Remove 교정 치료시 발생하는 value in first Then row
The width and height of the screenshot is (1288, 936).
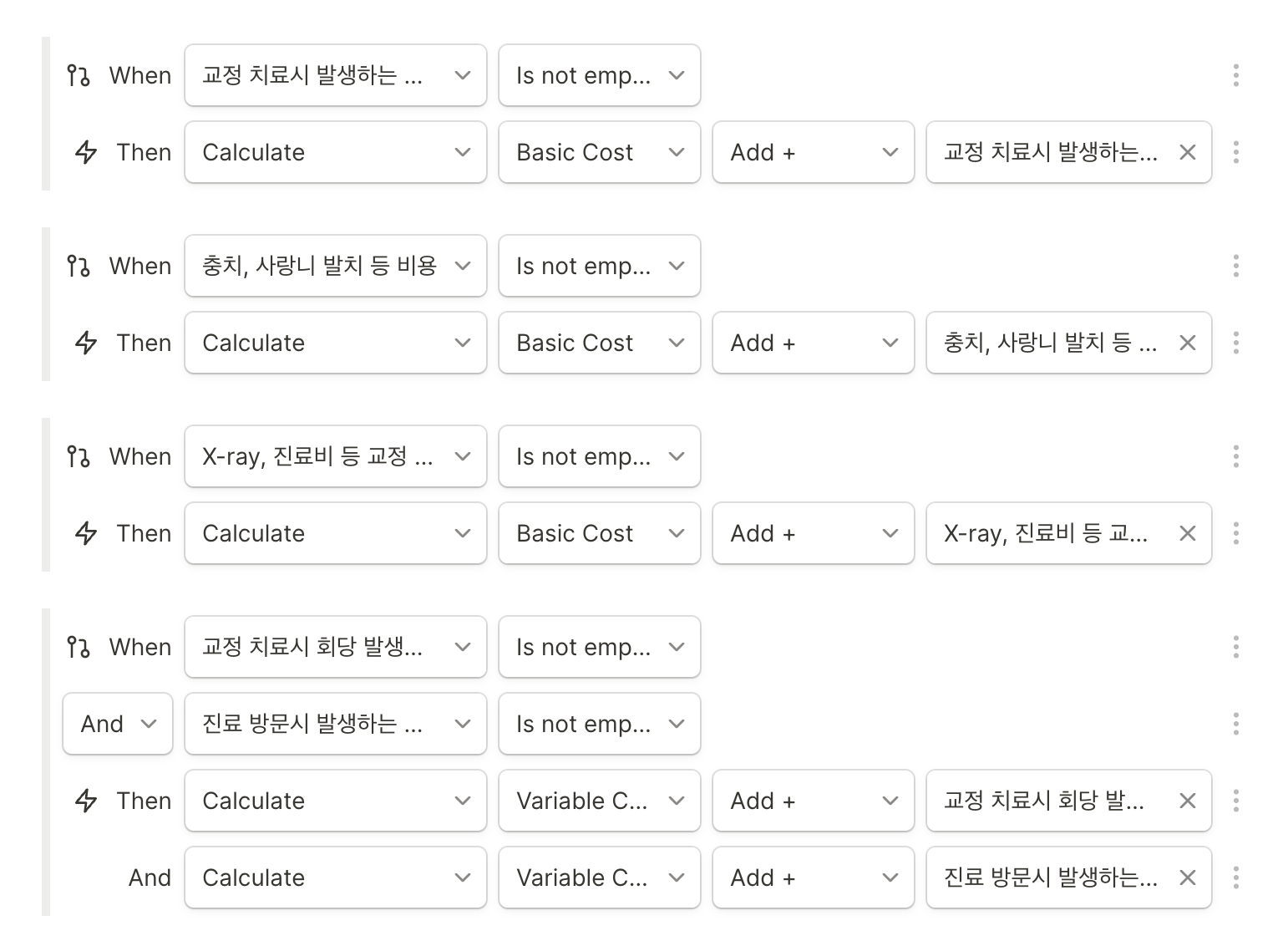click(1187, 152)
